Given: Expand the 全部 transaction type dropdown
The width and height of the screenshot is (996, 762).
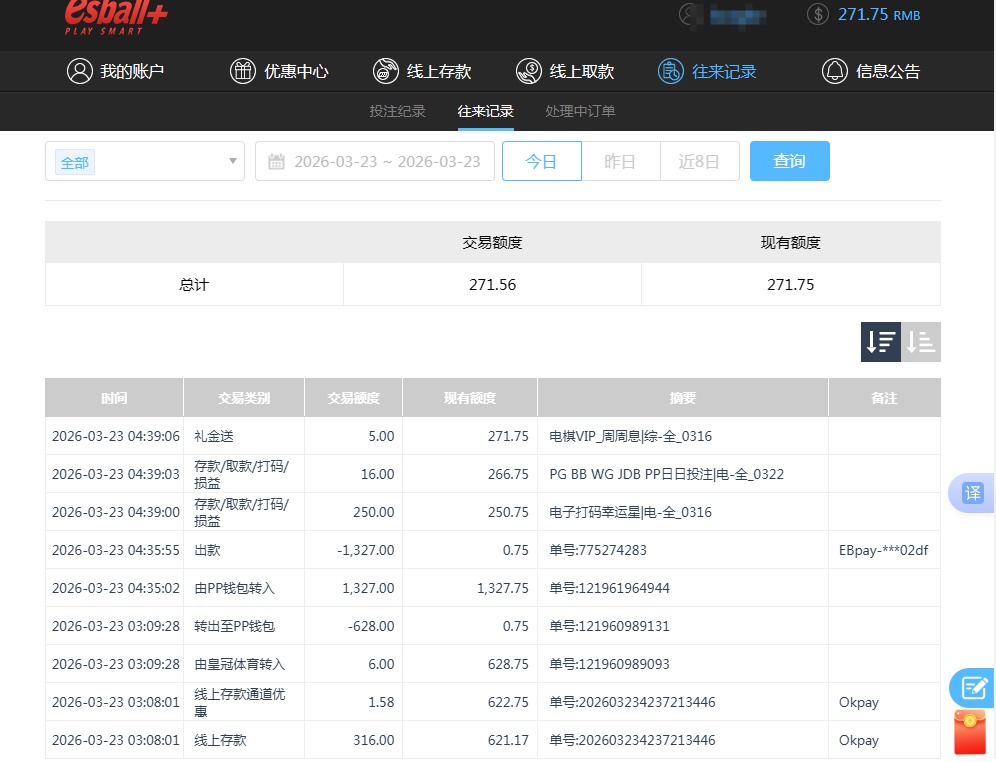Looking at the screenshot, I should pos(144,161).
